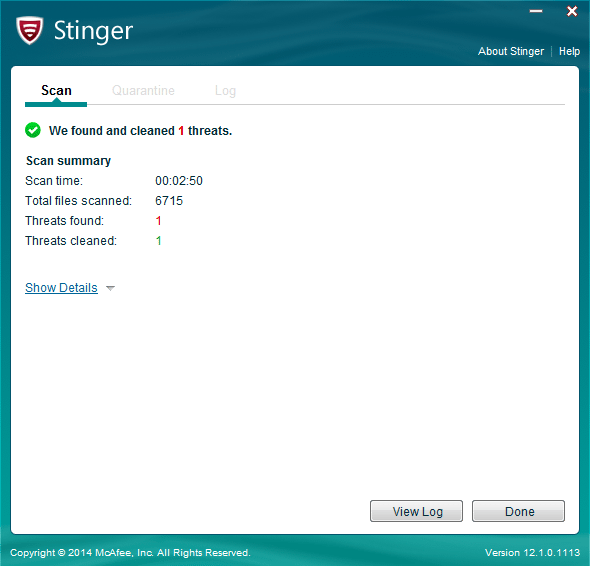The image size is (590, 566).
Task: Select total files scanned value 6715
Action: point(169,201)
